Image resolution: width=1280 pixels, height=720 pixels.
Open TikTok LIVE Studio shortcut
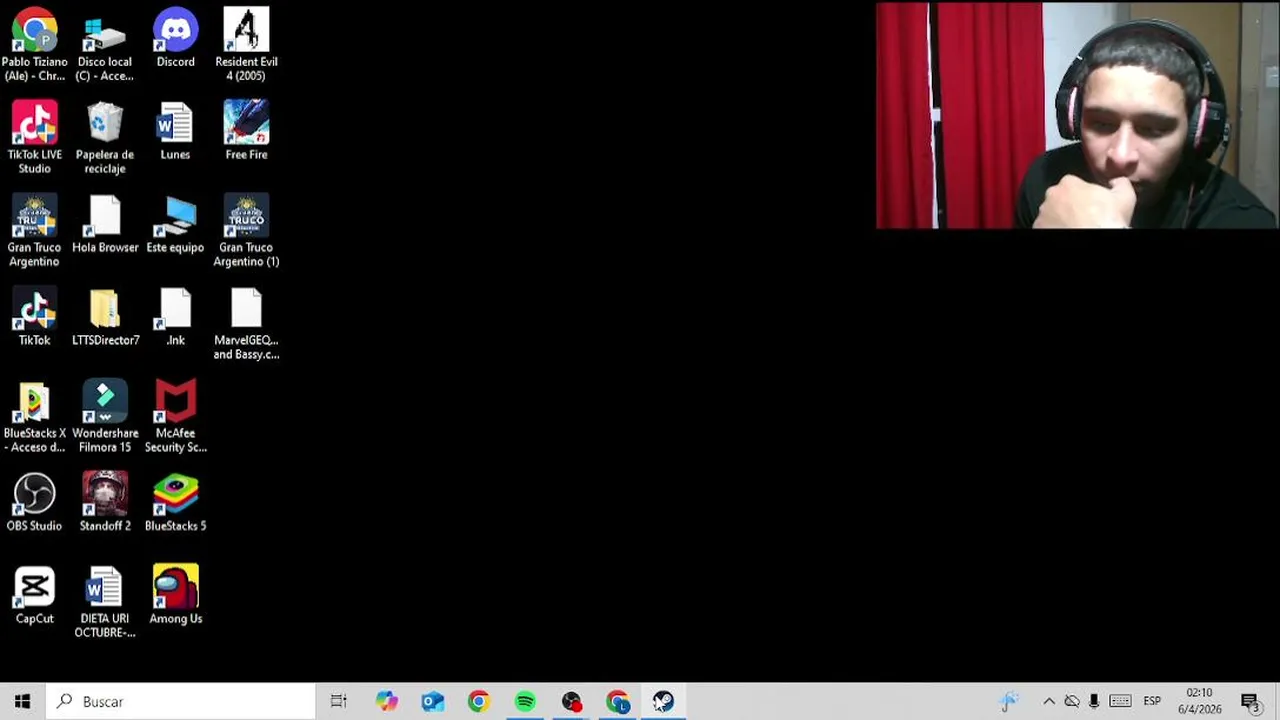point(34,138)
